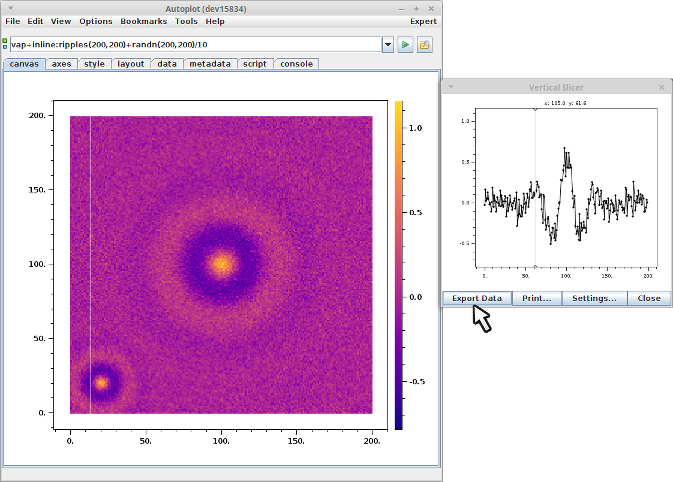Open the Tools menu
The height and width of the screenshot is (482, 673).
tap(186, 21)
